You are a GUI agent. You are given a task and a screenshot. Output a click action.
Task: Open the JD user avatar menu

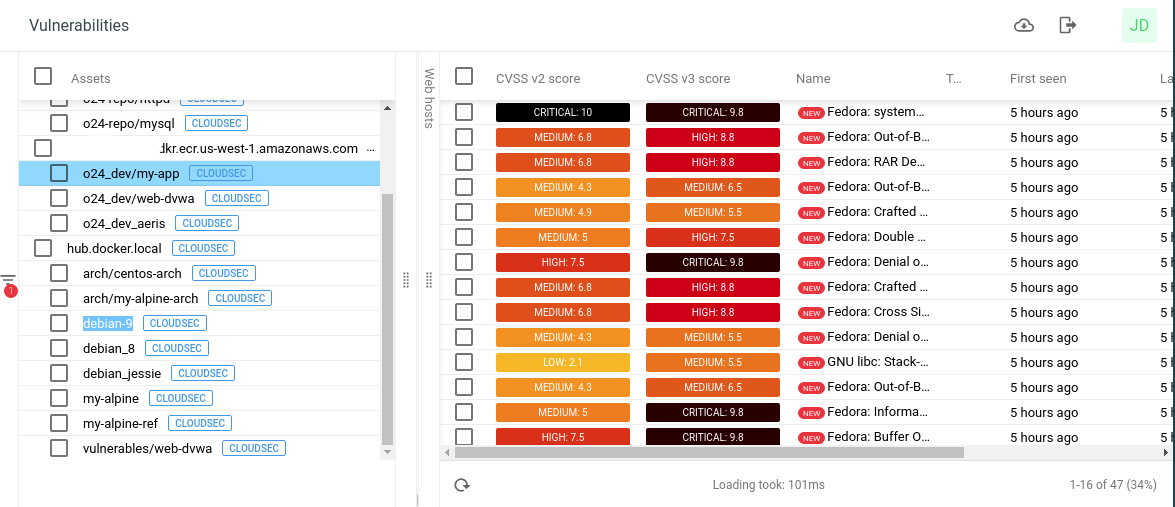[1139, 26]
